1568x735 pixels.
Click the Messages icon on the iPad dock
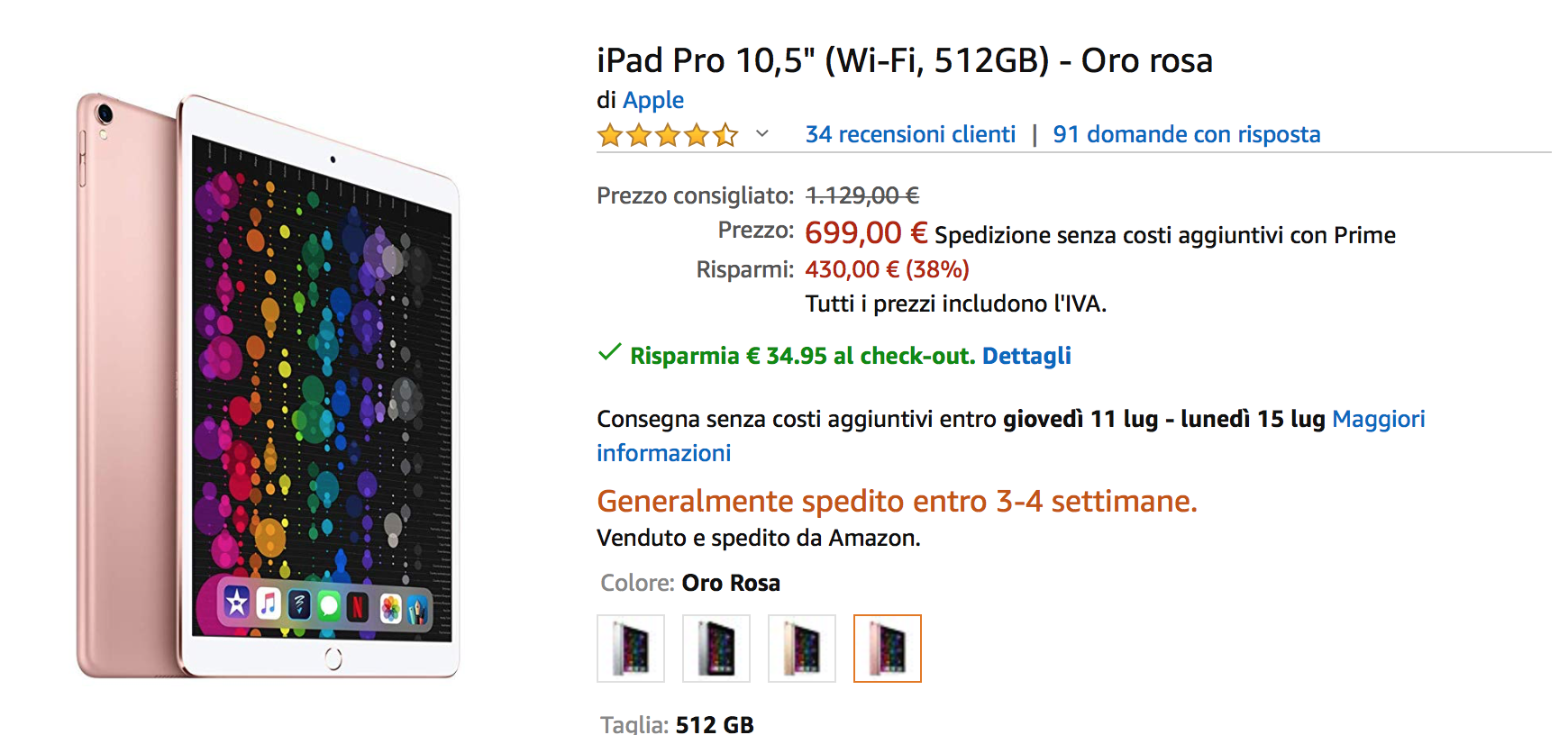pos(329,605)
